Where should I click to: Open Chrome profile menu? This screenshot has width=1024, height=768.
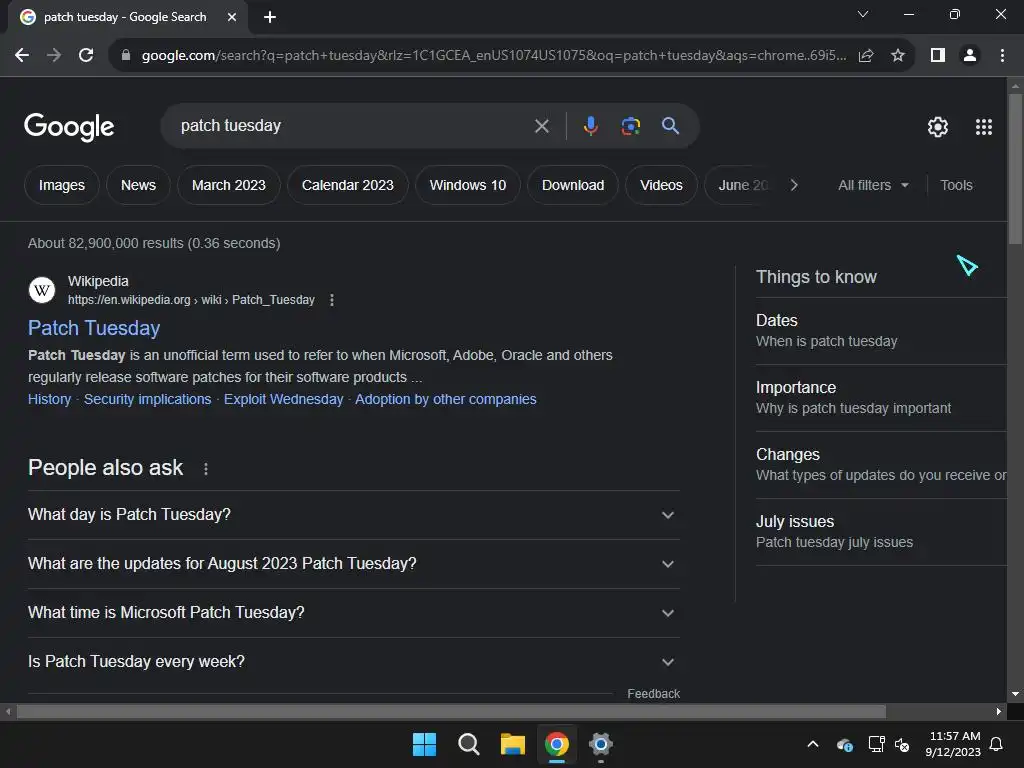tap(970, 56)
